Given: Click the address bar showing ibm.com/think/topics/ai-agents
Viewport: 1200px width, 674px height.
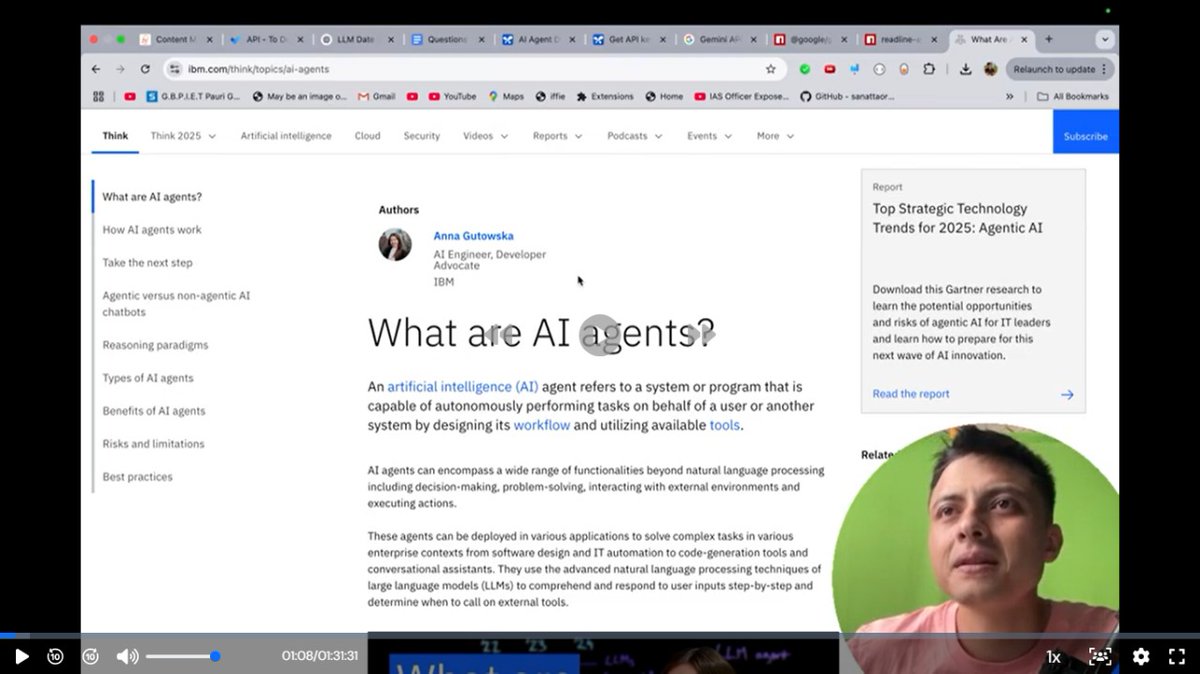Looking at the screenshot, I should point(474,69).
